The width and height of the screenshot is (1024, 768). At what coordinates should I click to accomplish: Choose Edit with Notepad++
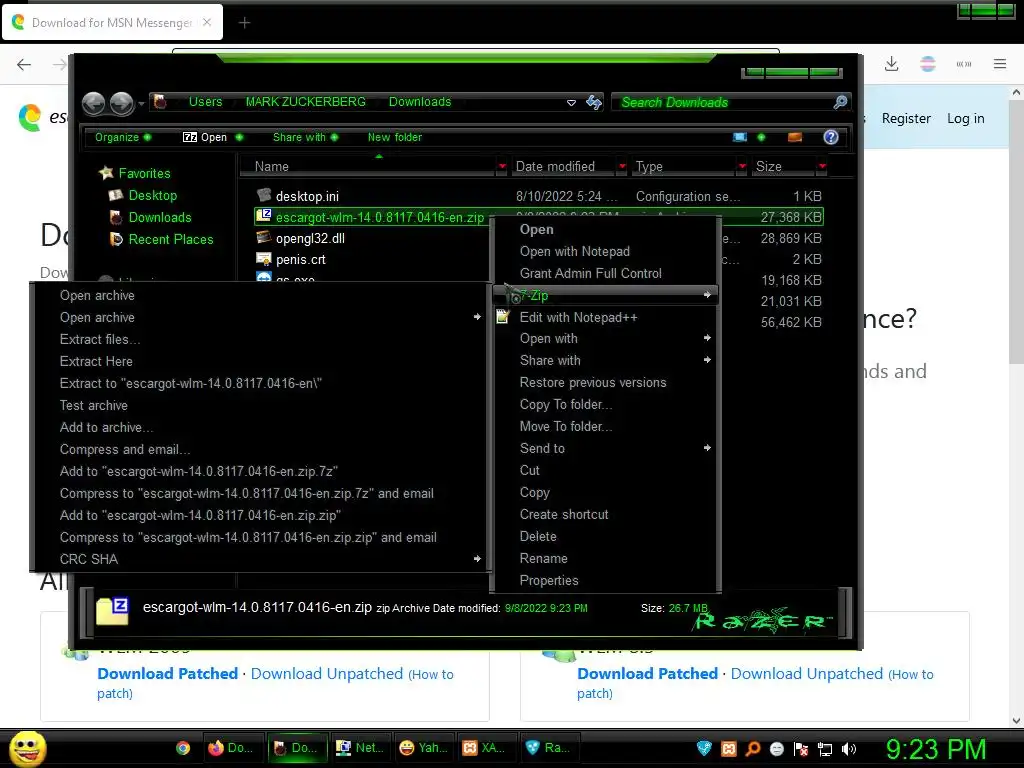pos(605,317)
